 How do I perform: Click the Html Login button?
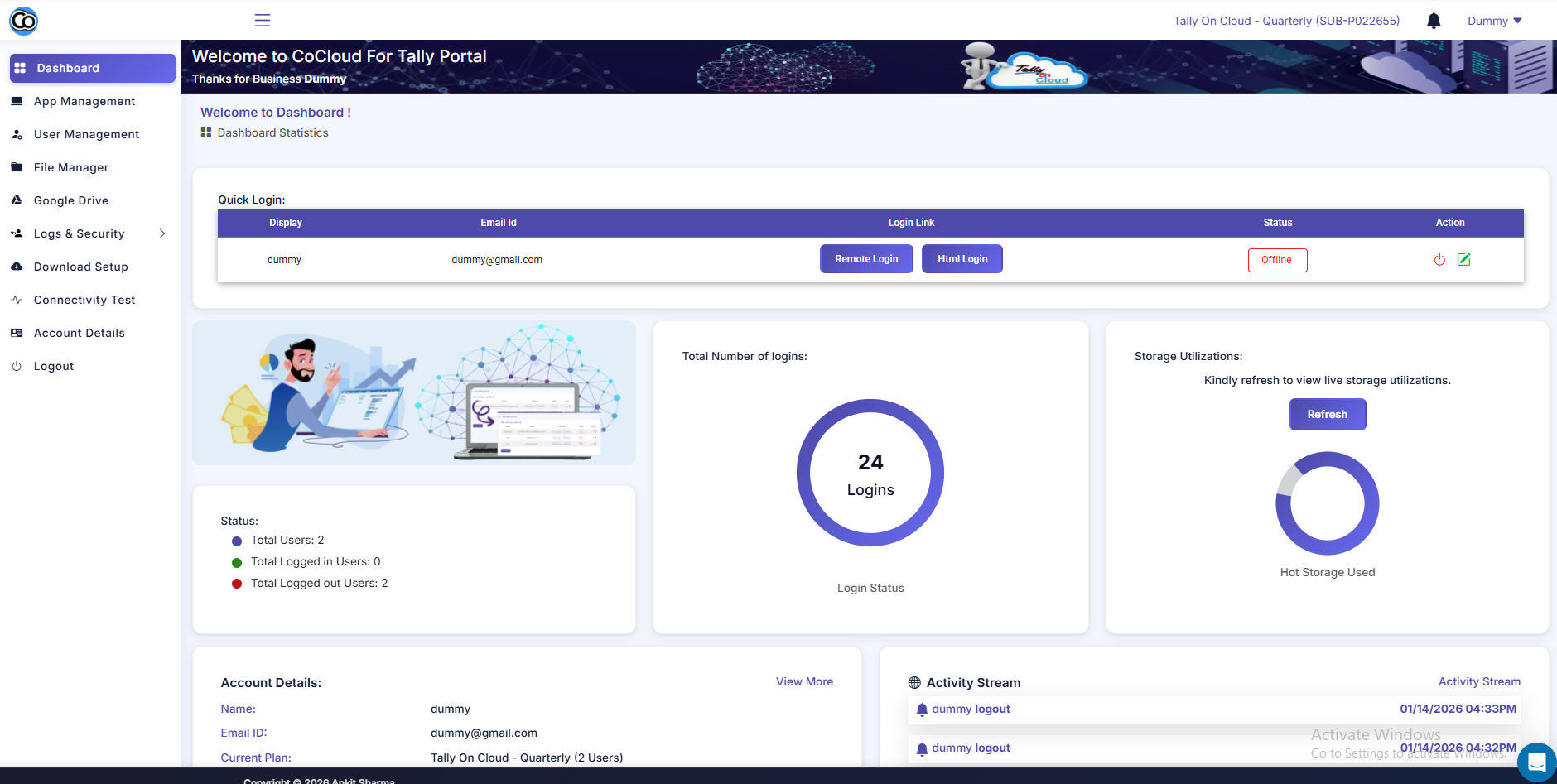point(962,259)
